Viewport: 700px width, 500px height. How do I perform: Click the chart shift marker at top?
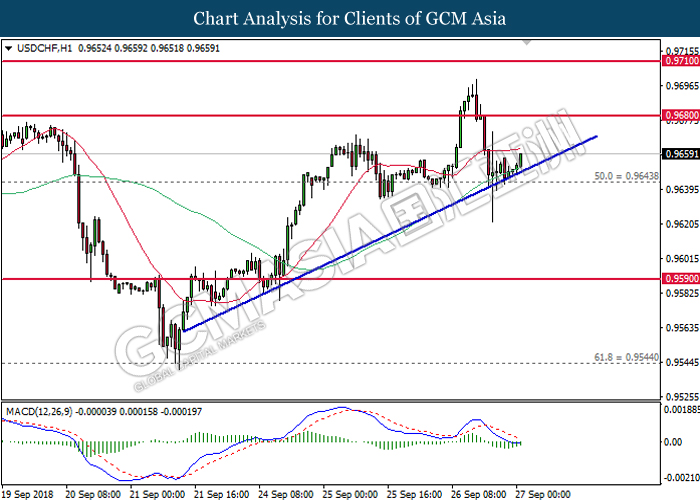click(x=527, y=42)
